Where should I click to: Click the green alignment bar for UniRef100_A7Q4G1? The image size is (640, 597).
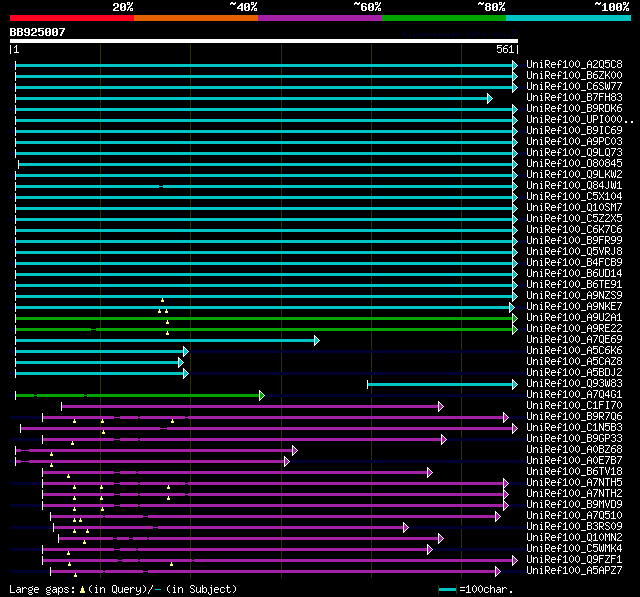[x=140, y=395]
